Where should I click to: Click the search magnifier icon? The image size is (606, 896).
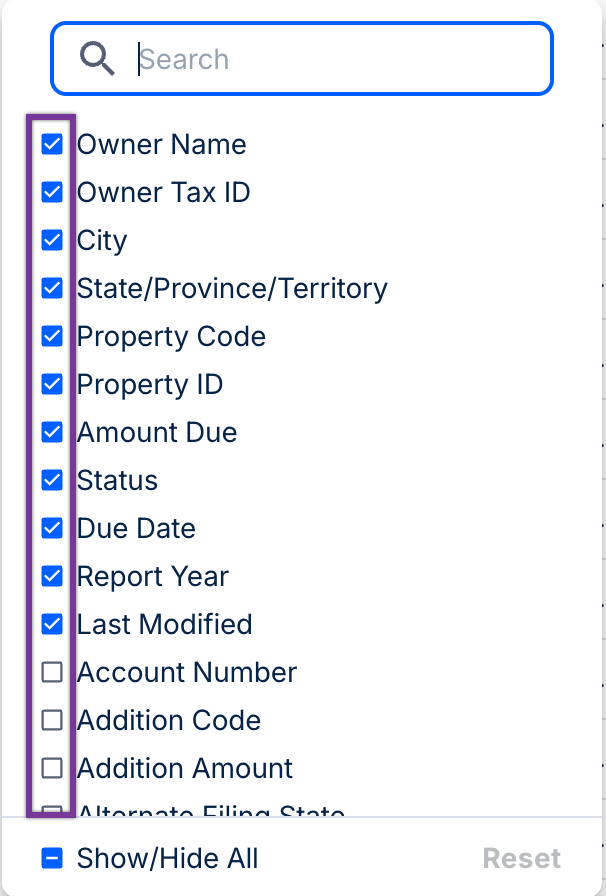(x=98, y=60)
